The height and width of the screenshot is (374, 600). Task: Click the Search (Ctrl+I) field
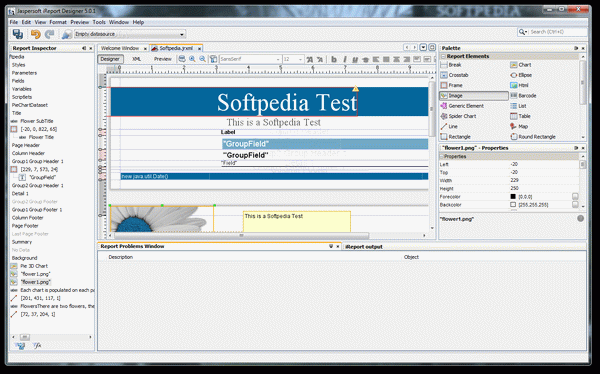(x=557, y=32)
